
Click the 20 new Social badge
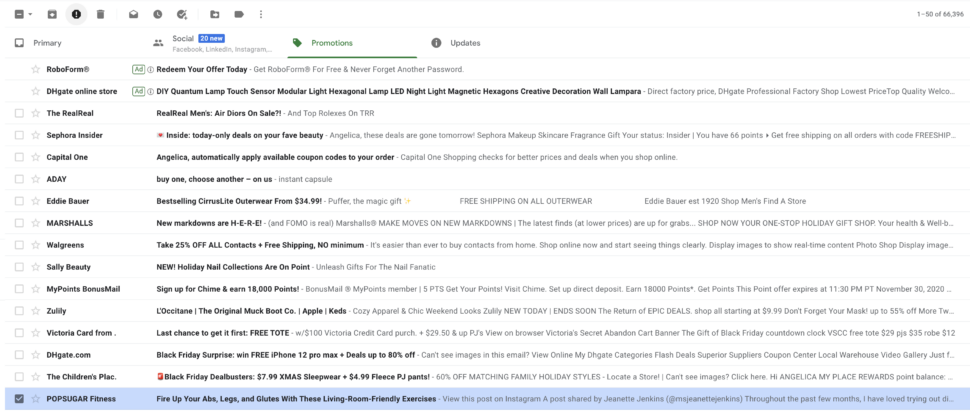tap(212, 38)
